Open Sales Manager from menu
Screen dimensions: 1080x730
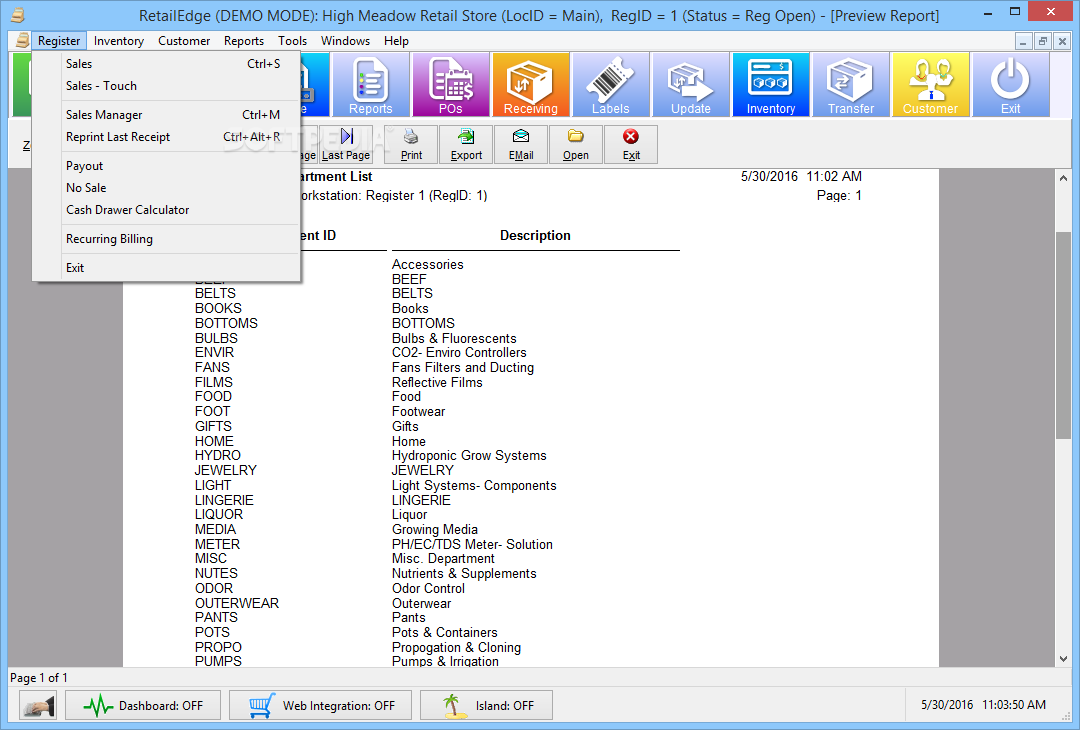[166, 114]
